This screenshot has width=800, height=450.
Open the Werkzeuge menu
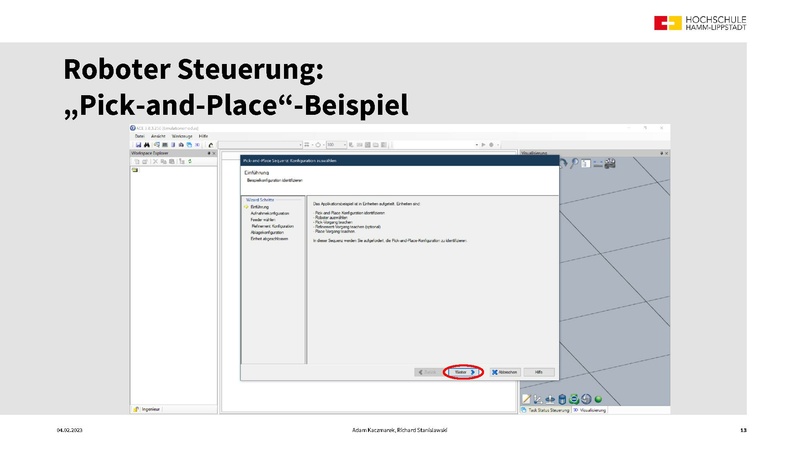tap(181, 135)
